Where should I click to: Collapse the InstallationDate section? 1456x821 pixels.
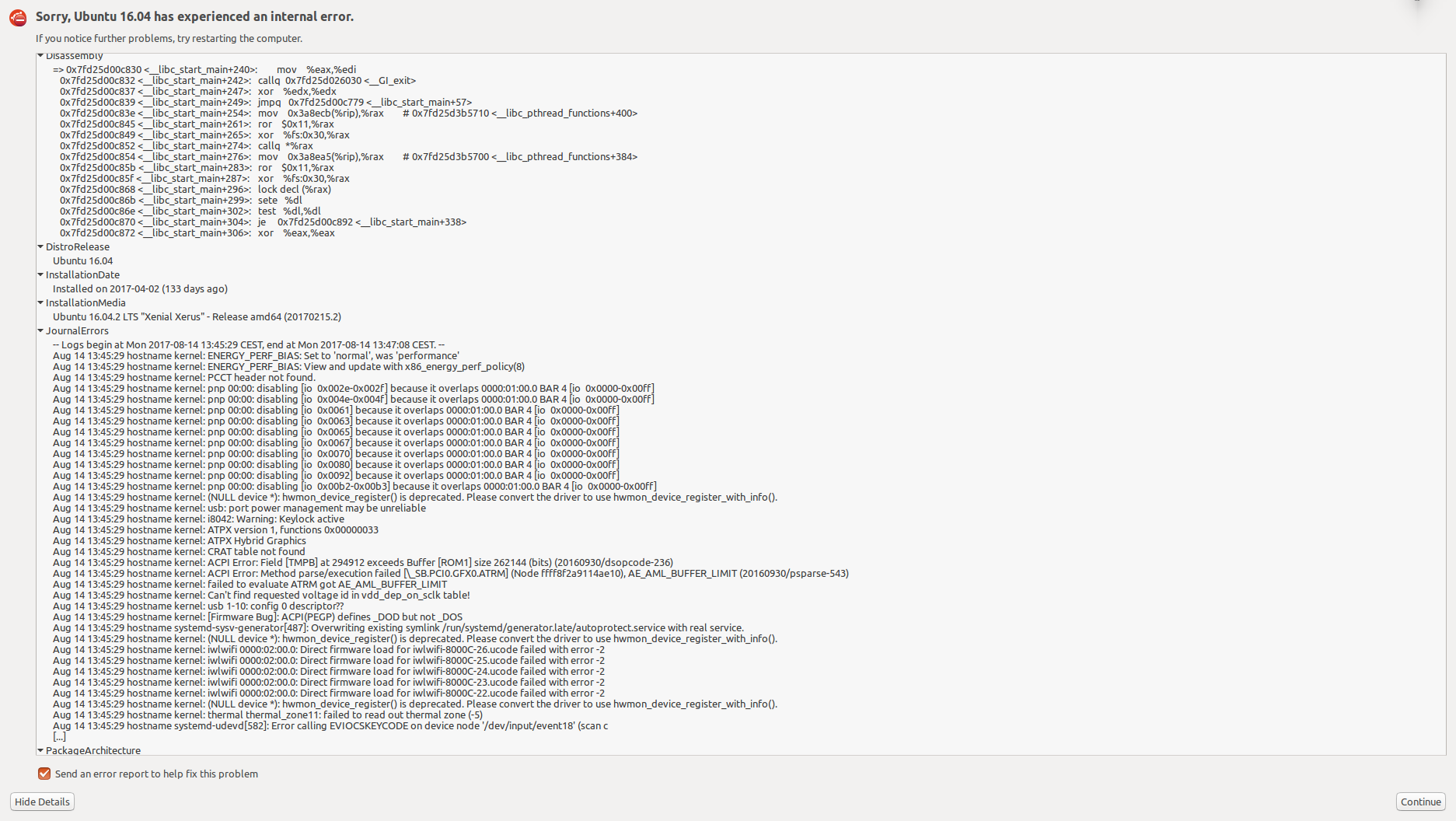(40, 274)
